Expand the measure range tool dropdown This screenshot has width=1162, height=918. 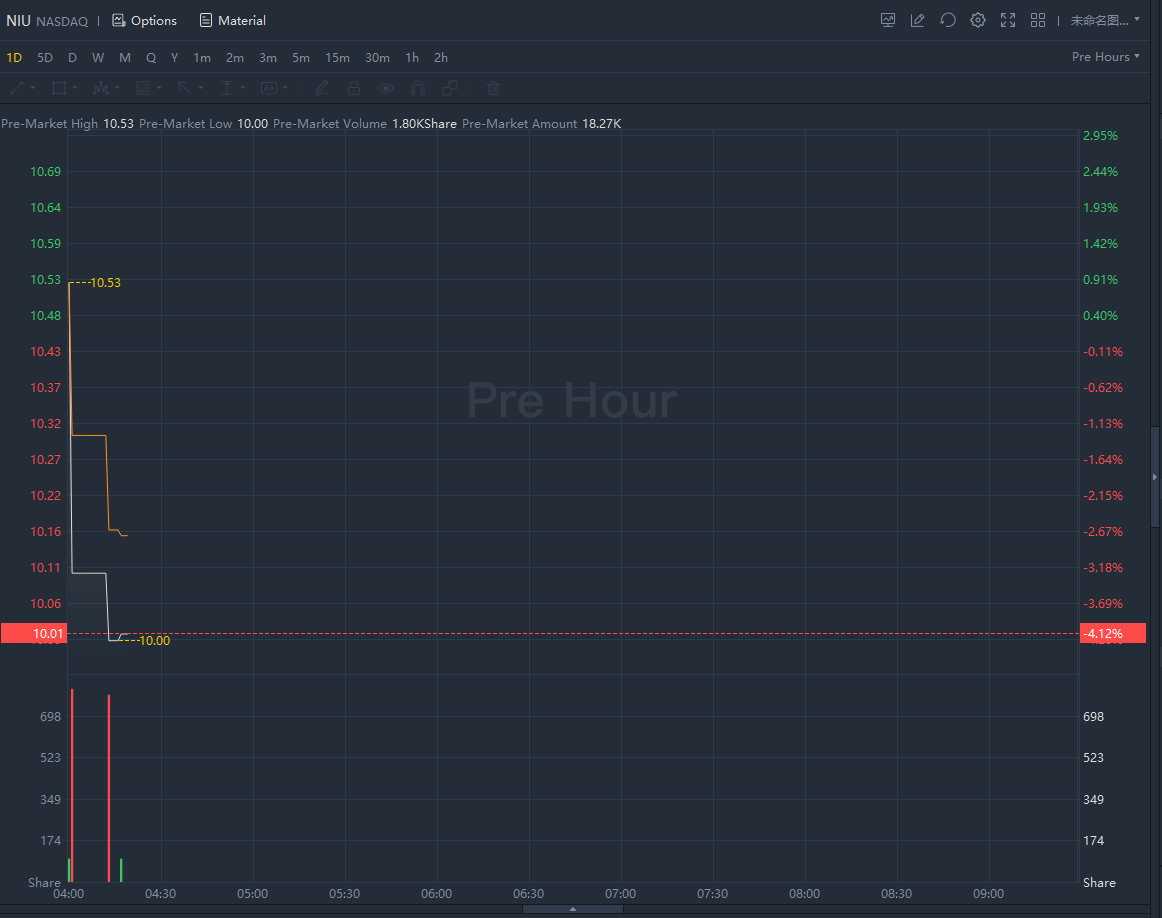(243, 88)
